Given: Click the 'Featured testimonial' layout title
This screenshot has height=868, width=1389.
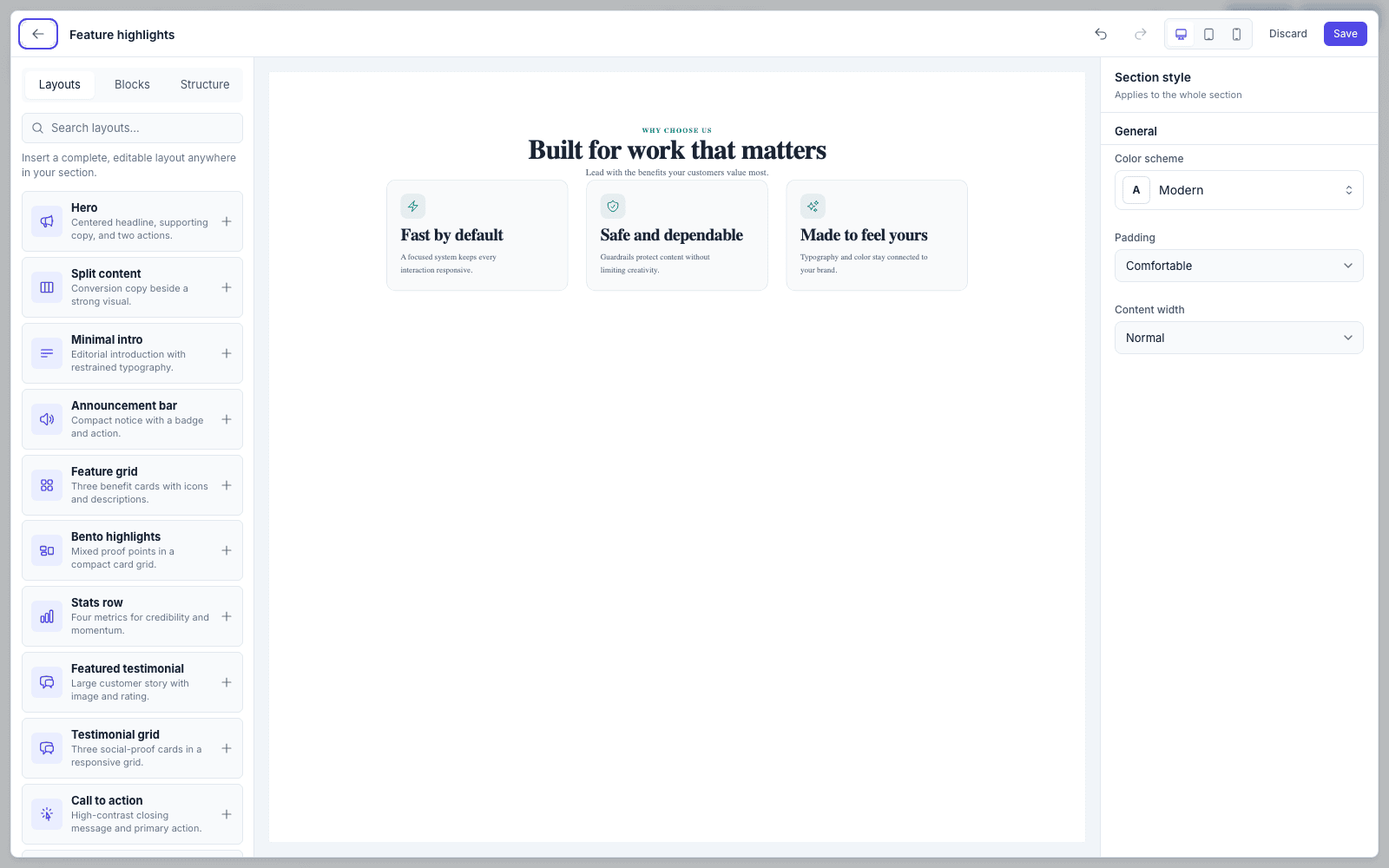Looking at the screenshot, I should point(128,668).
